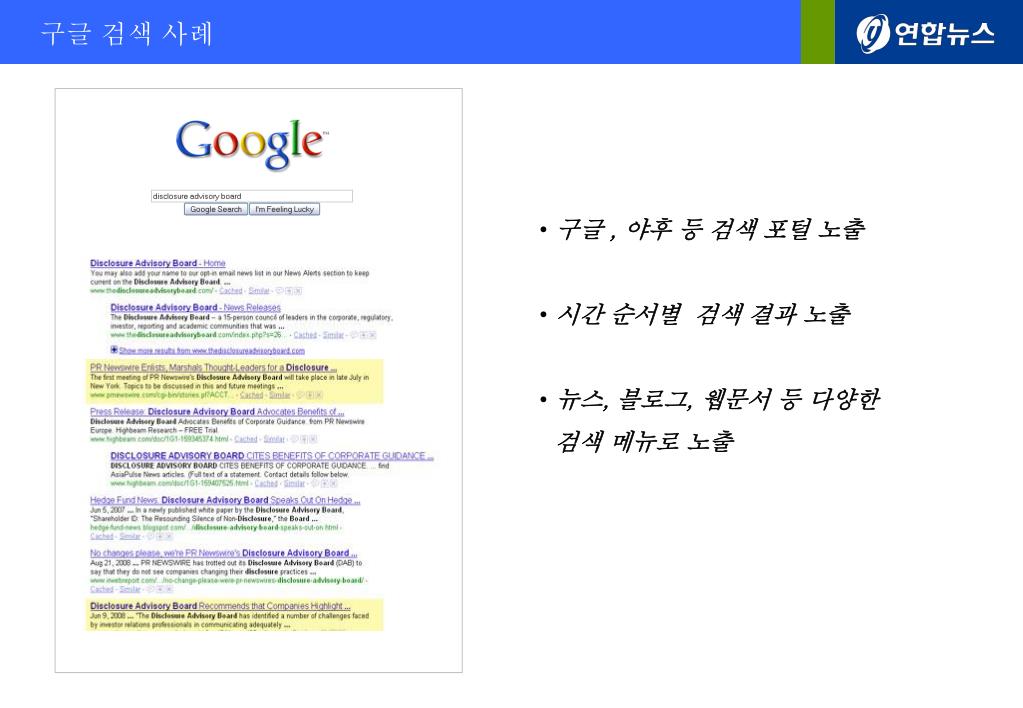Click bullet text '구글, 야후 등 검색 포털 노출'
1023x708 pixels.
(x=712, y=229)
